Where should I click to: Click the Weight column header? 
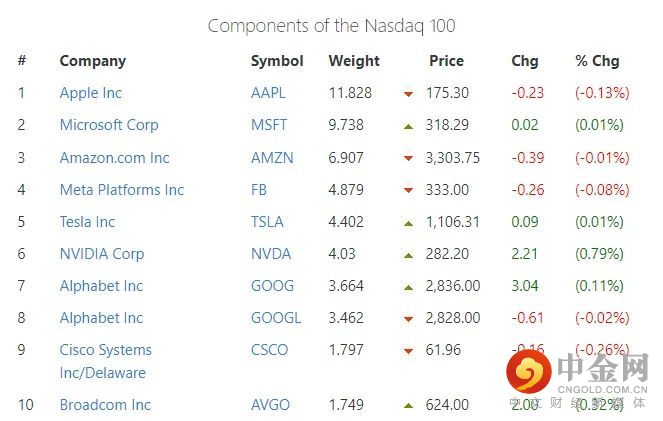click(x=354, y=60)
